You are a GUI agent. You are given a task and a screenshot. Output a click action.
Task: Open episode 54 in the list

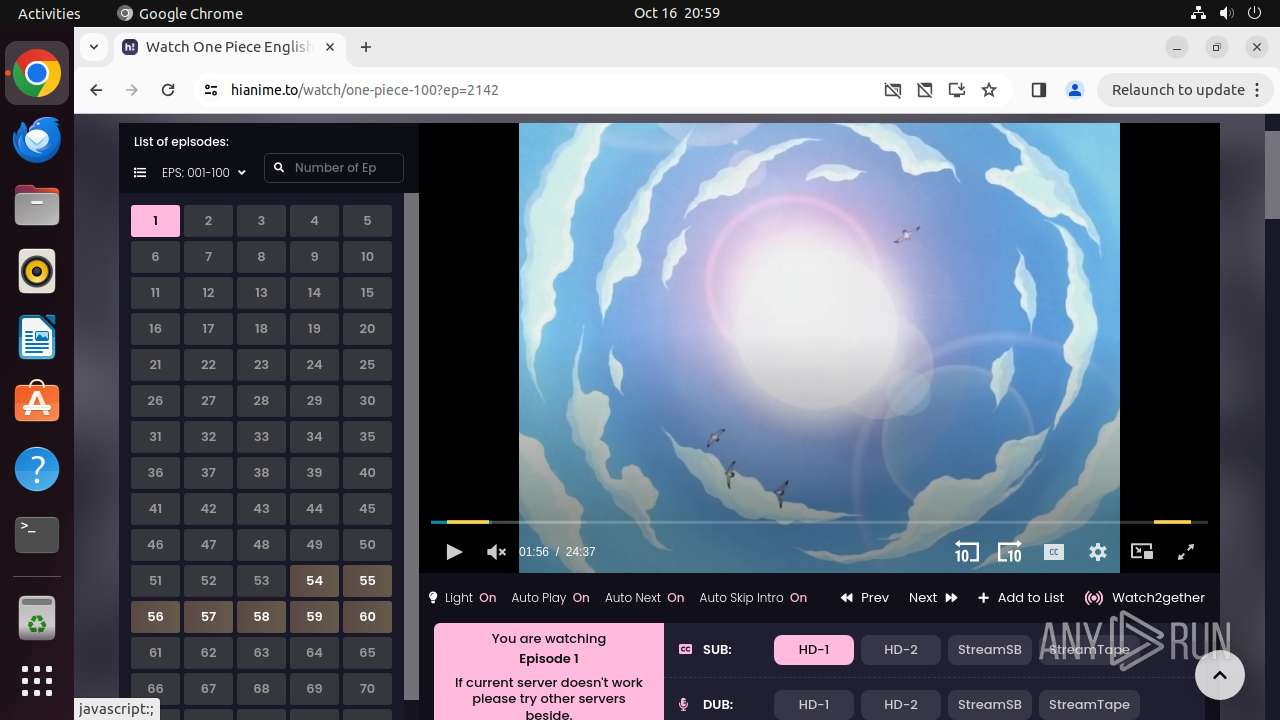point(314,581)
